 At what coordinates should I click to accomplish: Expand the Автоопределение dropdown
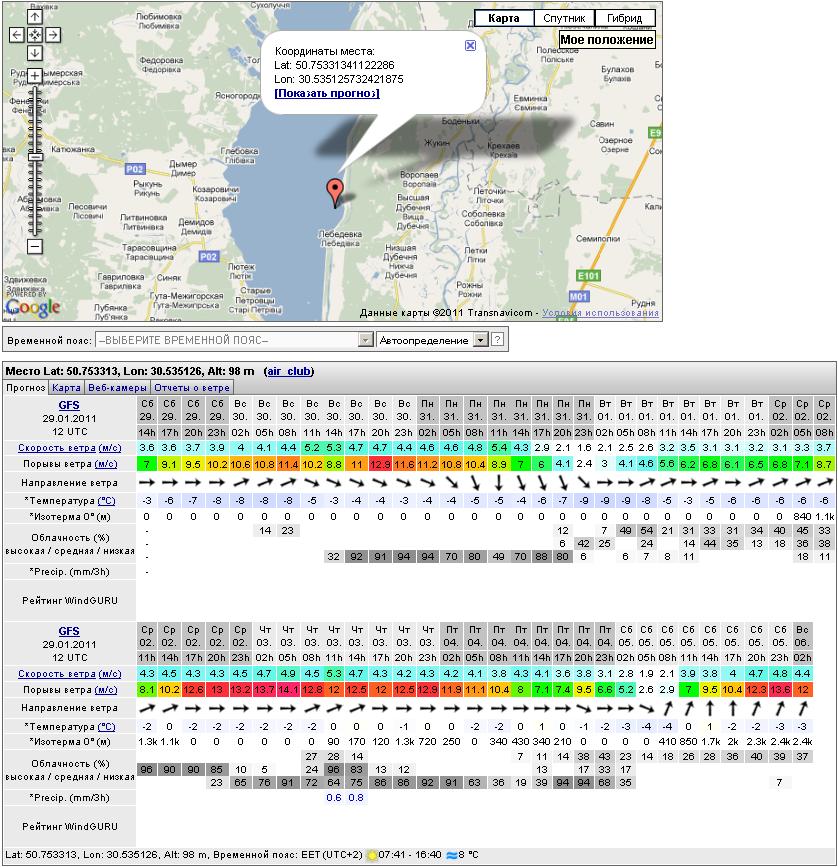(x=480, y=341)
